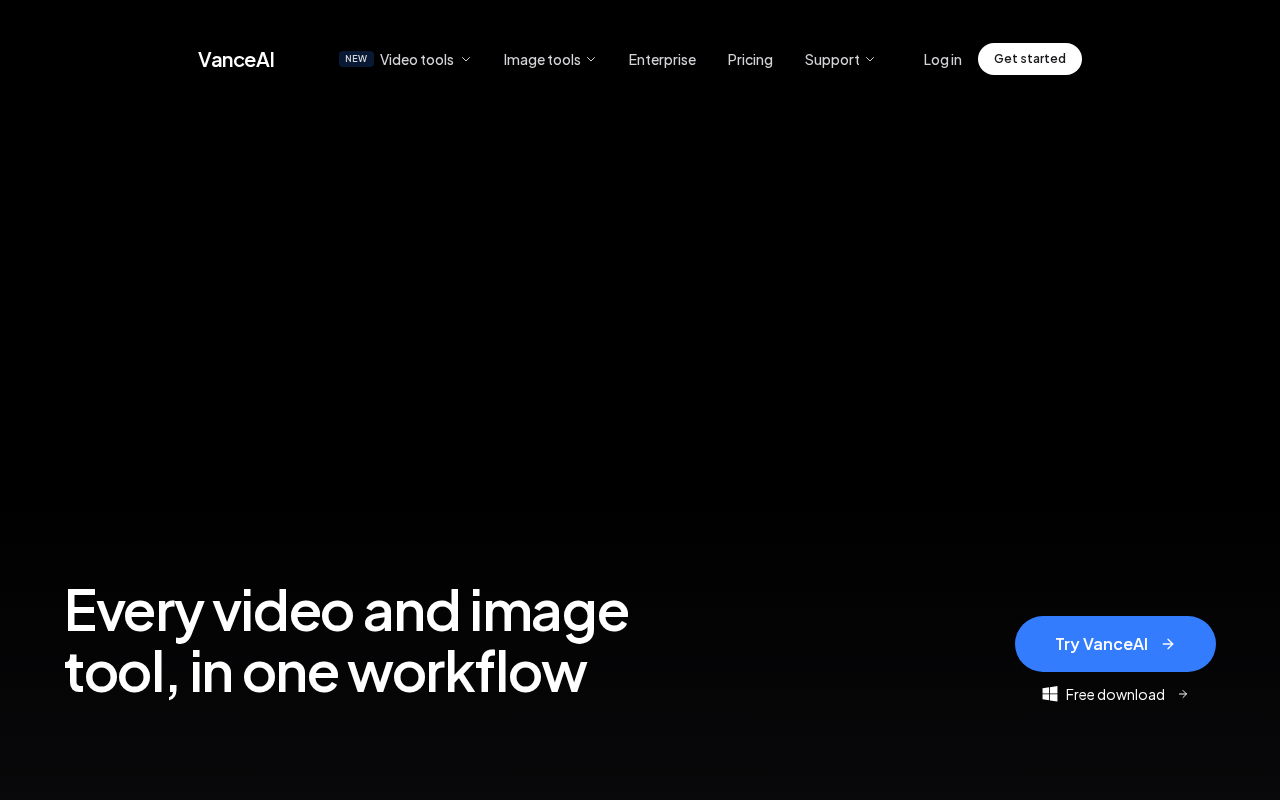Click the small arrow after Free download
Screen dimensions: 1280x800
tap(1183, 694)
